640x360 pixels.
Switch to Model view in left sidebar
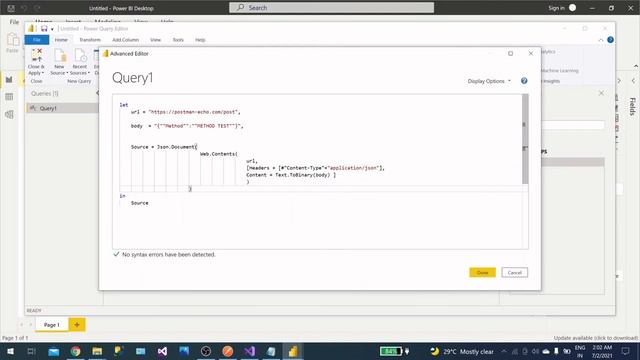tap(9, 114)
